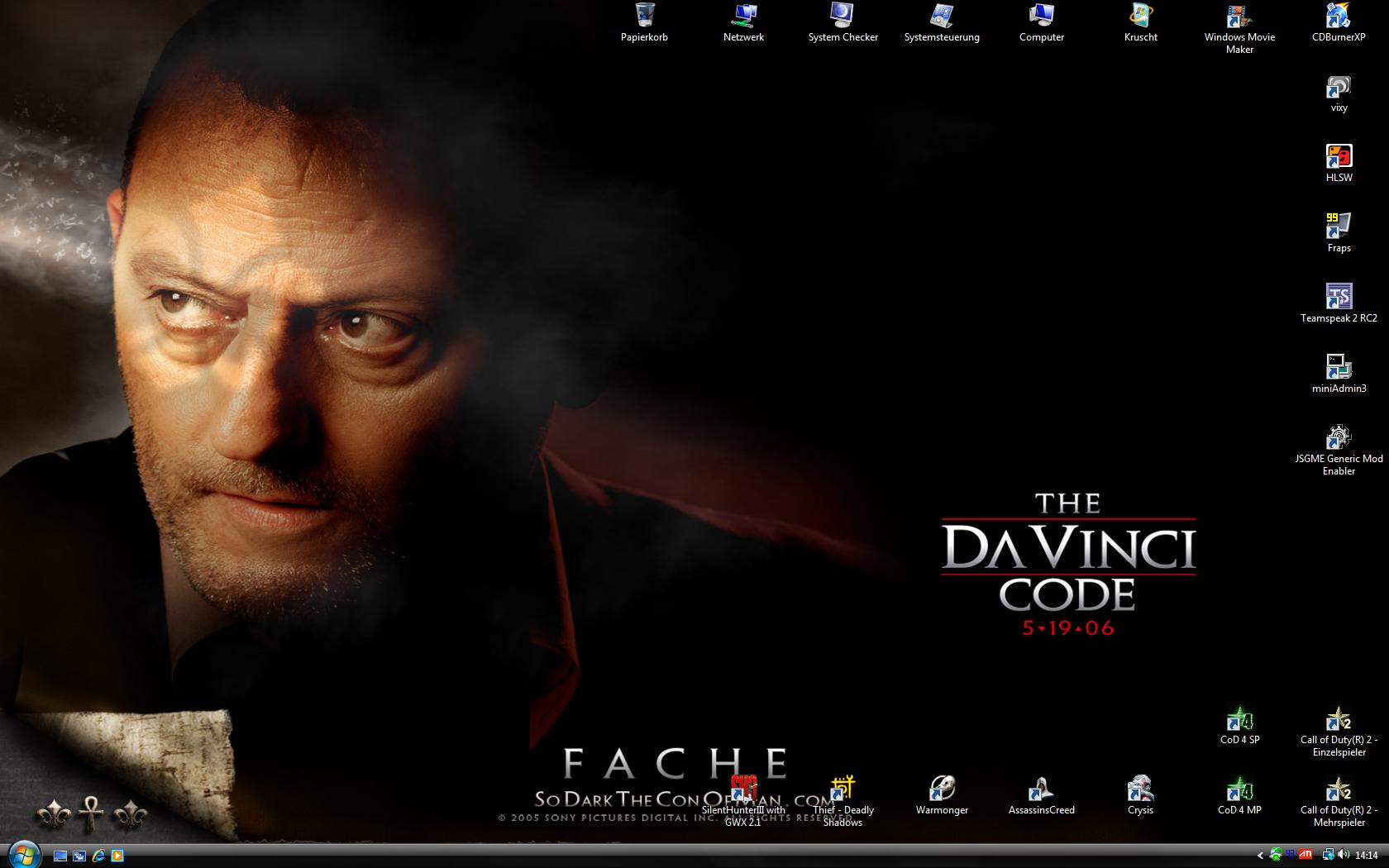Launch the HLSW shortcut
This screenshot has height=868, width=1389.
(x=1339, y=163)
